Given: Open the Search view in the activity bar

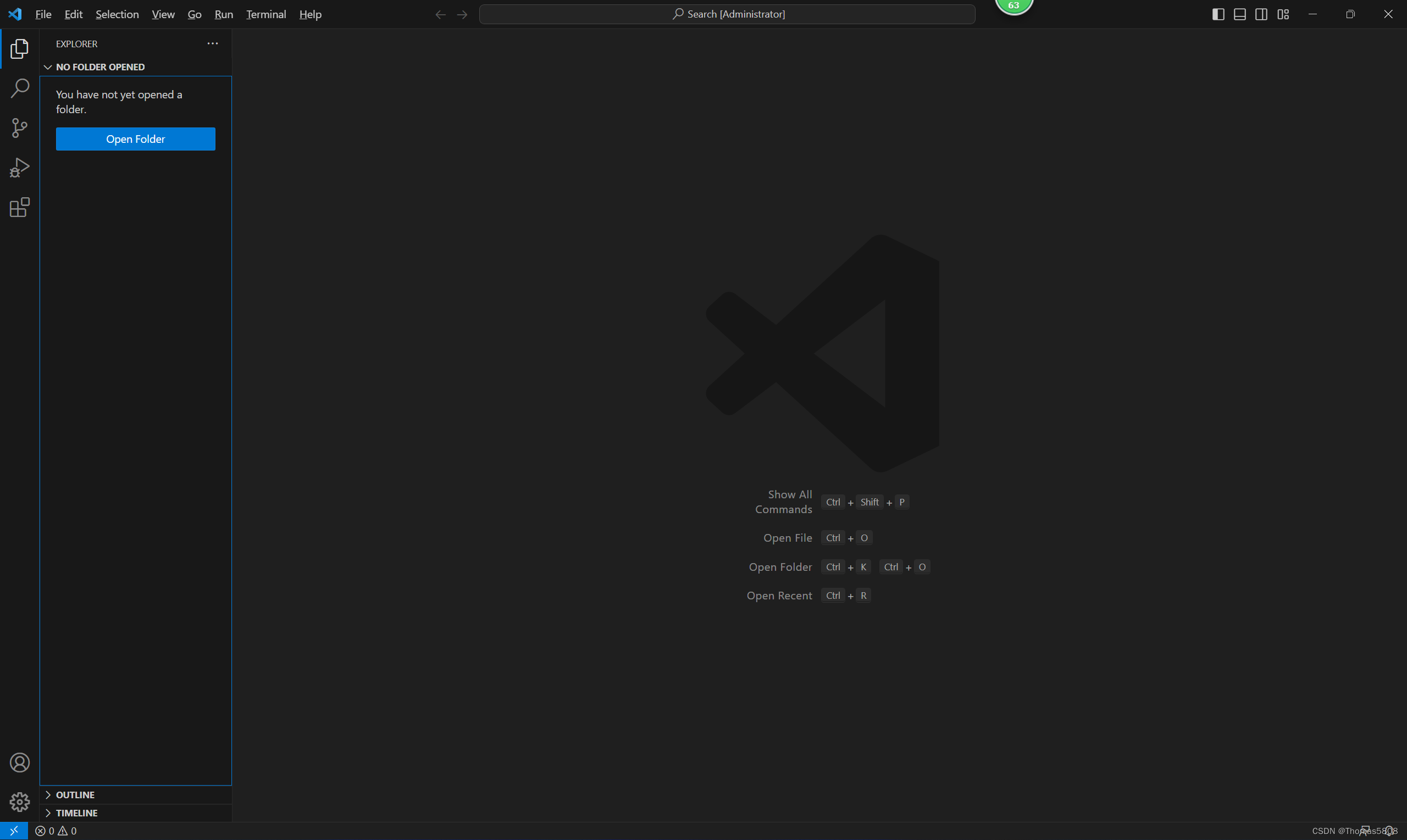Looking at the screenshot, I should (x=20, y=88).
